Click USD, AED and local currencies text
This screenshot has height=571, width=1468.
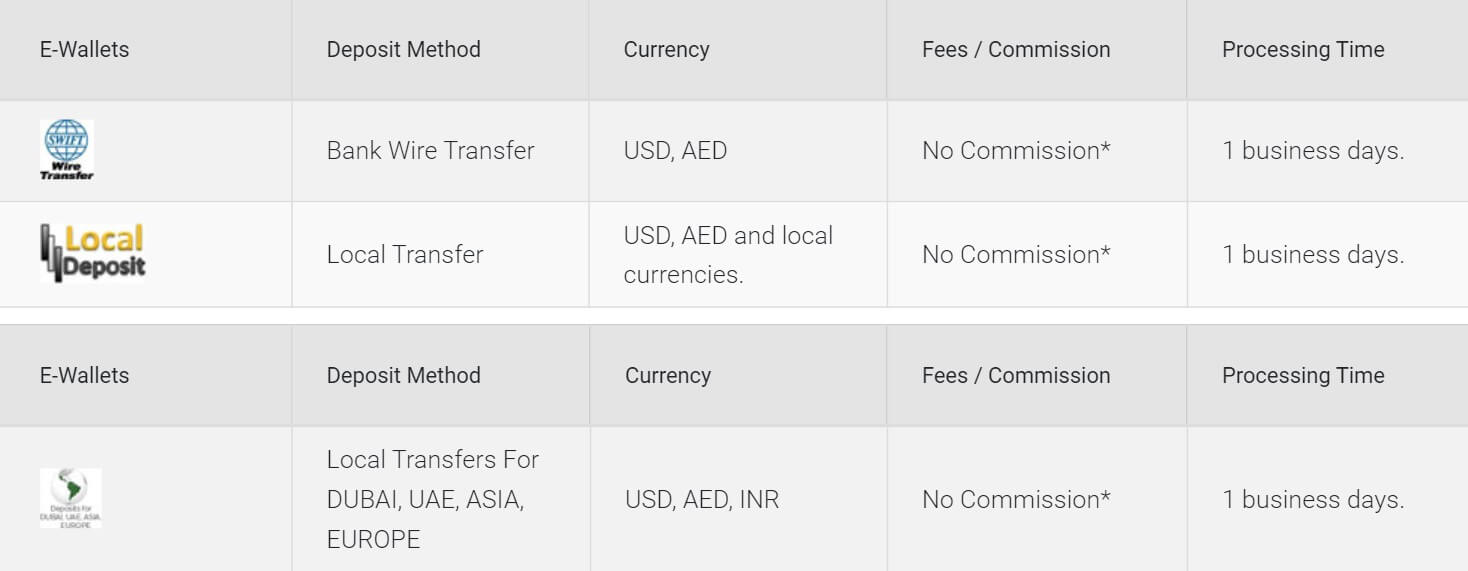[x=728, y=255]
